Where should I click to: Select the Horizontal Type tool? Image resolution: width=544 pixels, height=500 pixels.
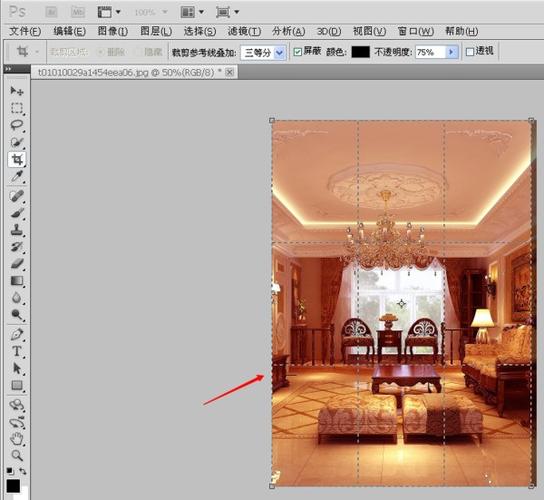[16, 351]
